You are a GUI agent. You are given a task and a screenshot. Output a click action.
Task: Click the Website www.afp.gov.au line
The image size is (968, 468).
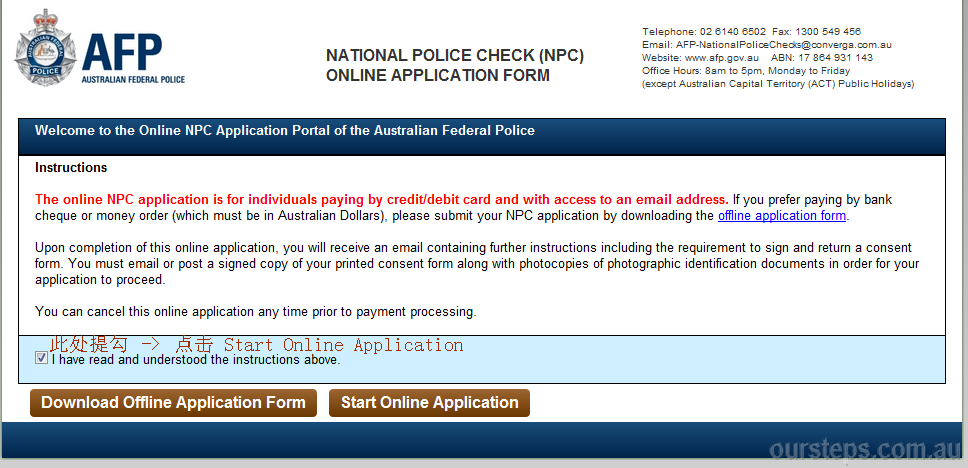tap(700, 58)
